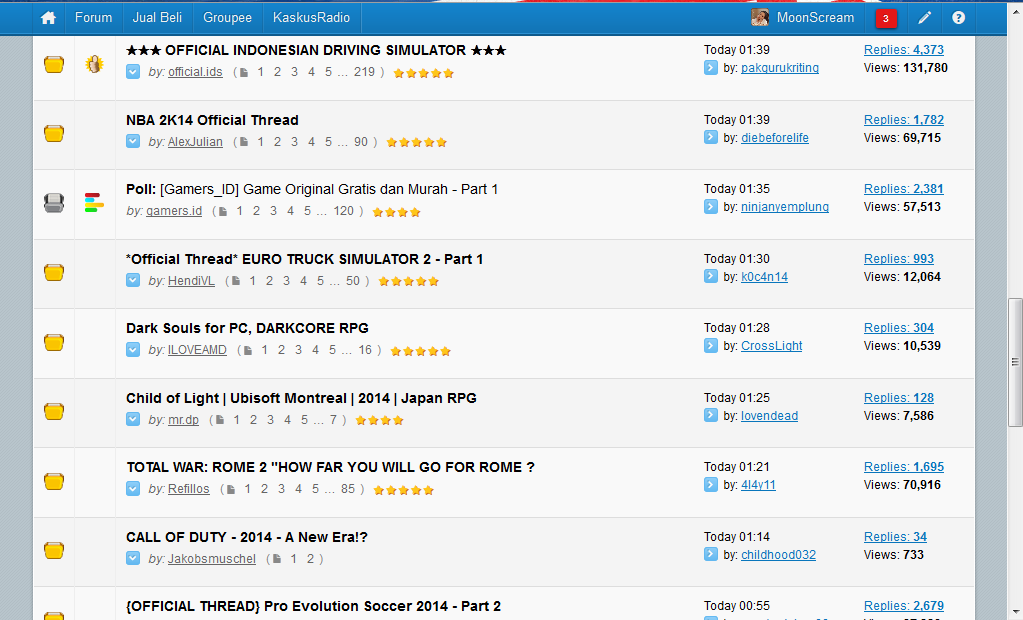Click folder icon of Call of Duty thread
Viewport: 1023px width, 620px height.
click(54, 550)
